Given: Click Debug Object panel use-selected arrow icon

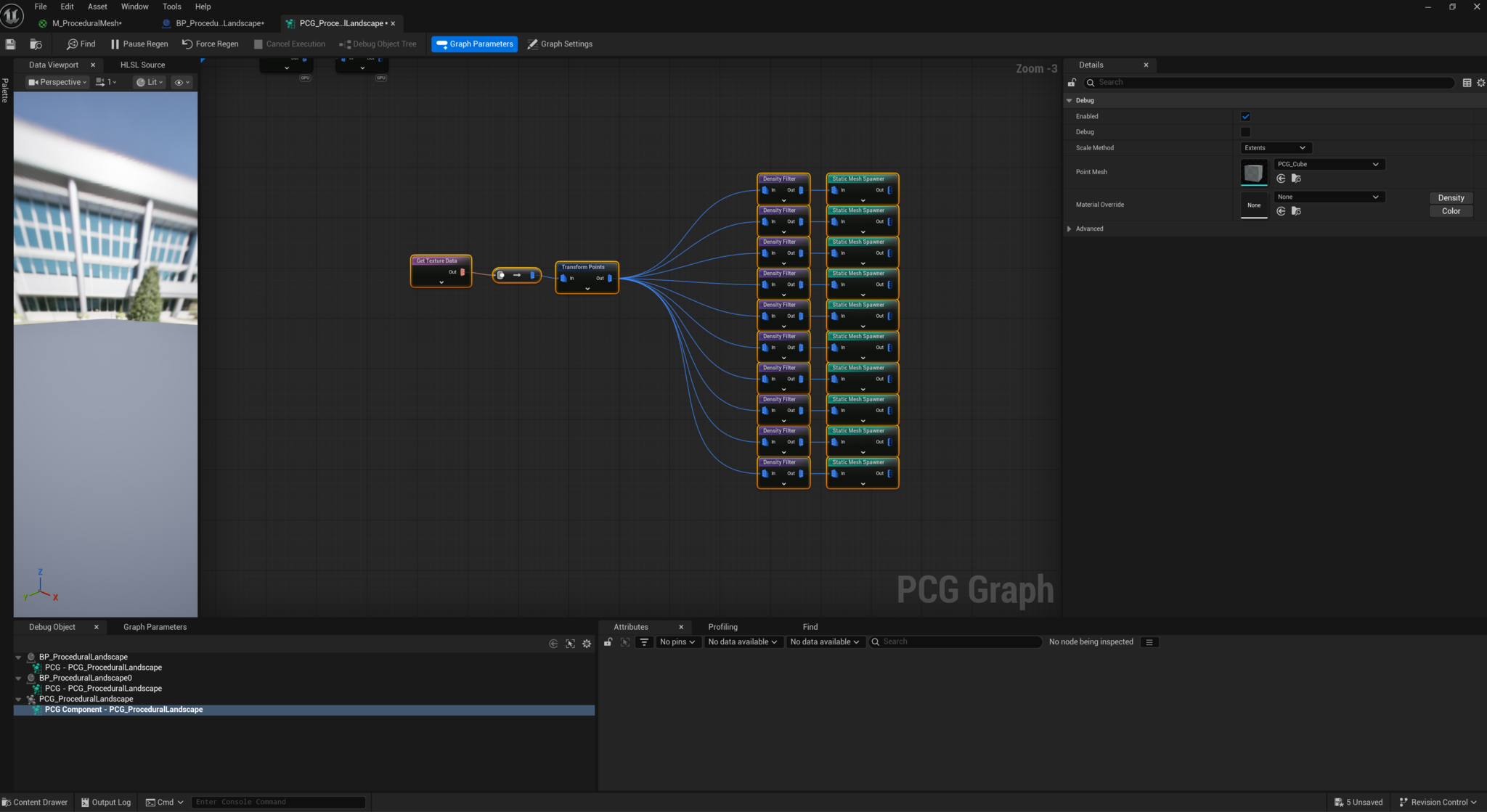Looking at the screenshot, I should 553,644.
